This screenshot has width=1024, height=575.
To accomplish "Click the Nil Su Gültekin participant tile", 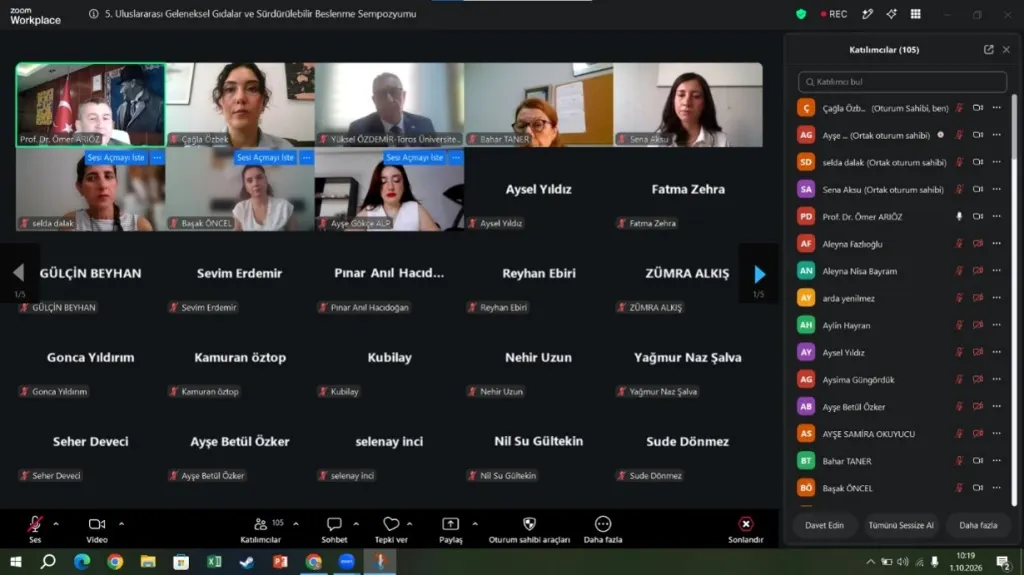I will 538,442.
